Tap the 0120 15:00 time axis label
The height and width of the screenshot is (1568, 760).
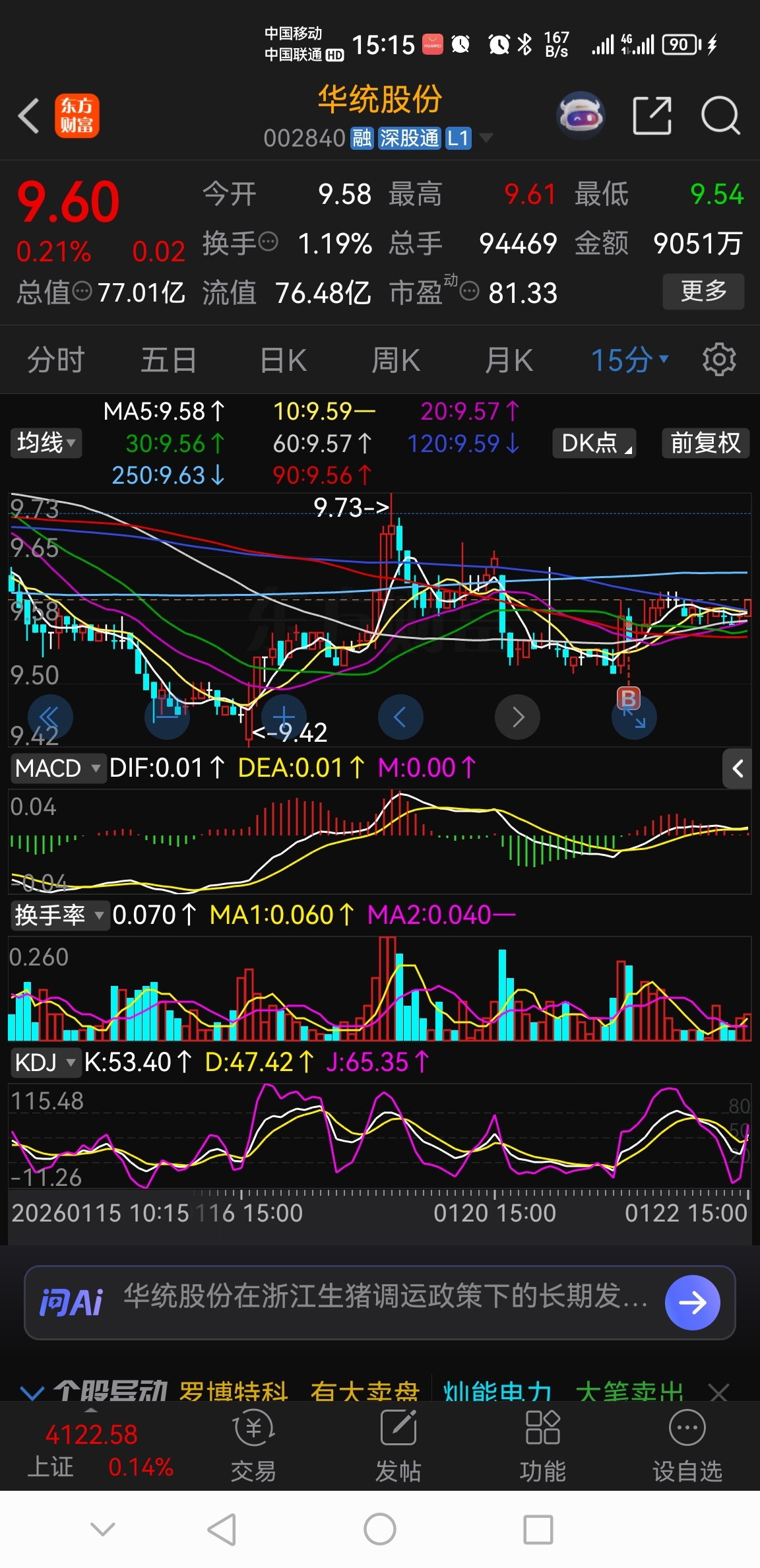pyautogui.click(x=495, y=1213)
